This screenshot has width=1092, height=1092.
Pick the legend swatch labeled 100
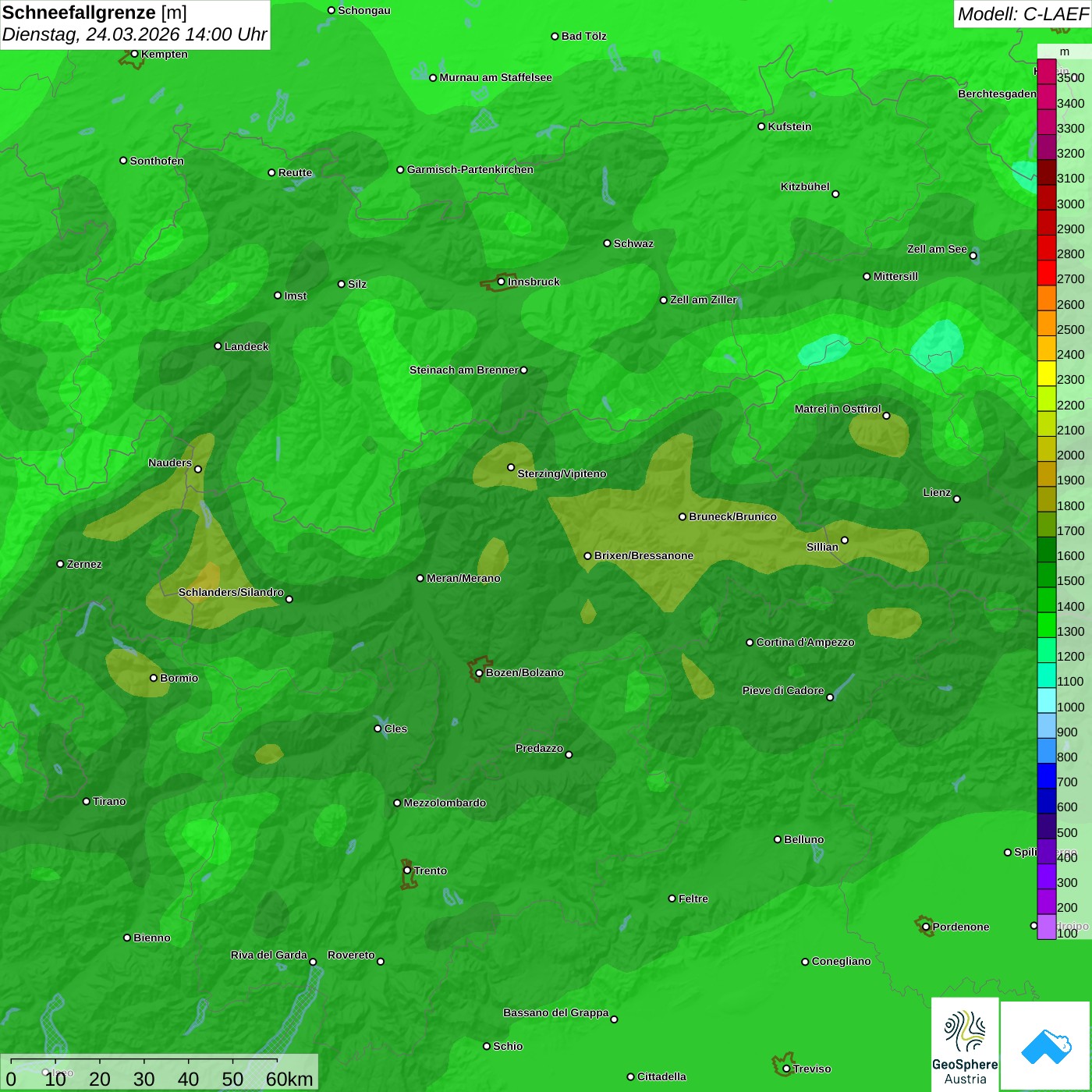pyautogui.click(x=1047, y=927)
